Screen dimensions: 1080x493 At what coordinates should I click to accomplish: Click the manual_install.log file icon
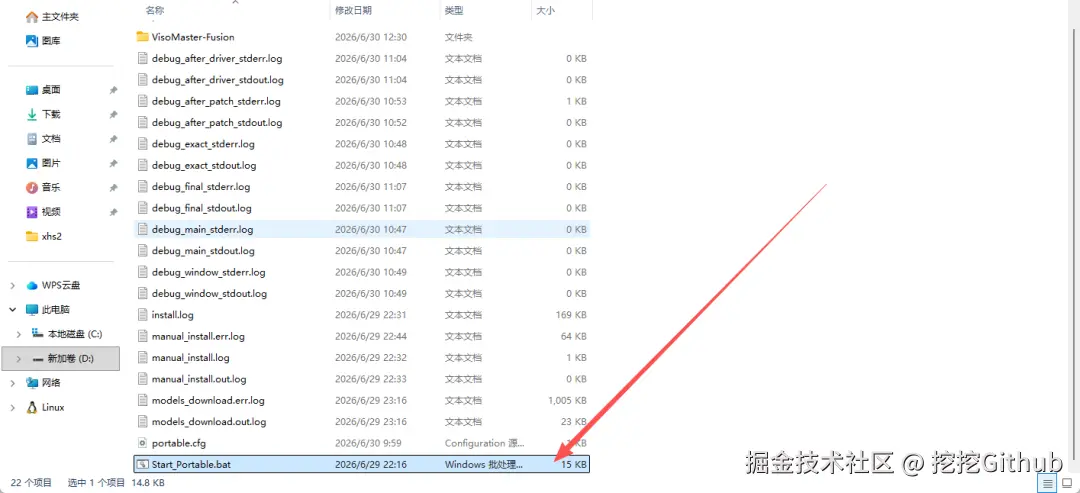point(143,357)
